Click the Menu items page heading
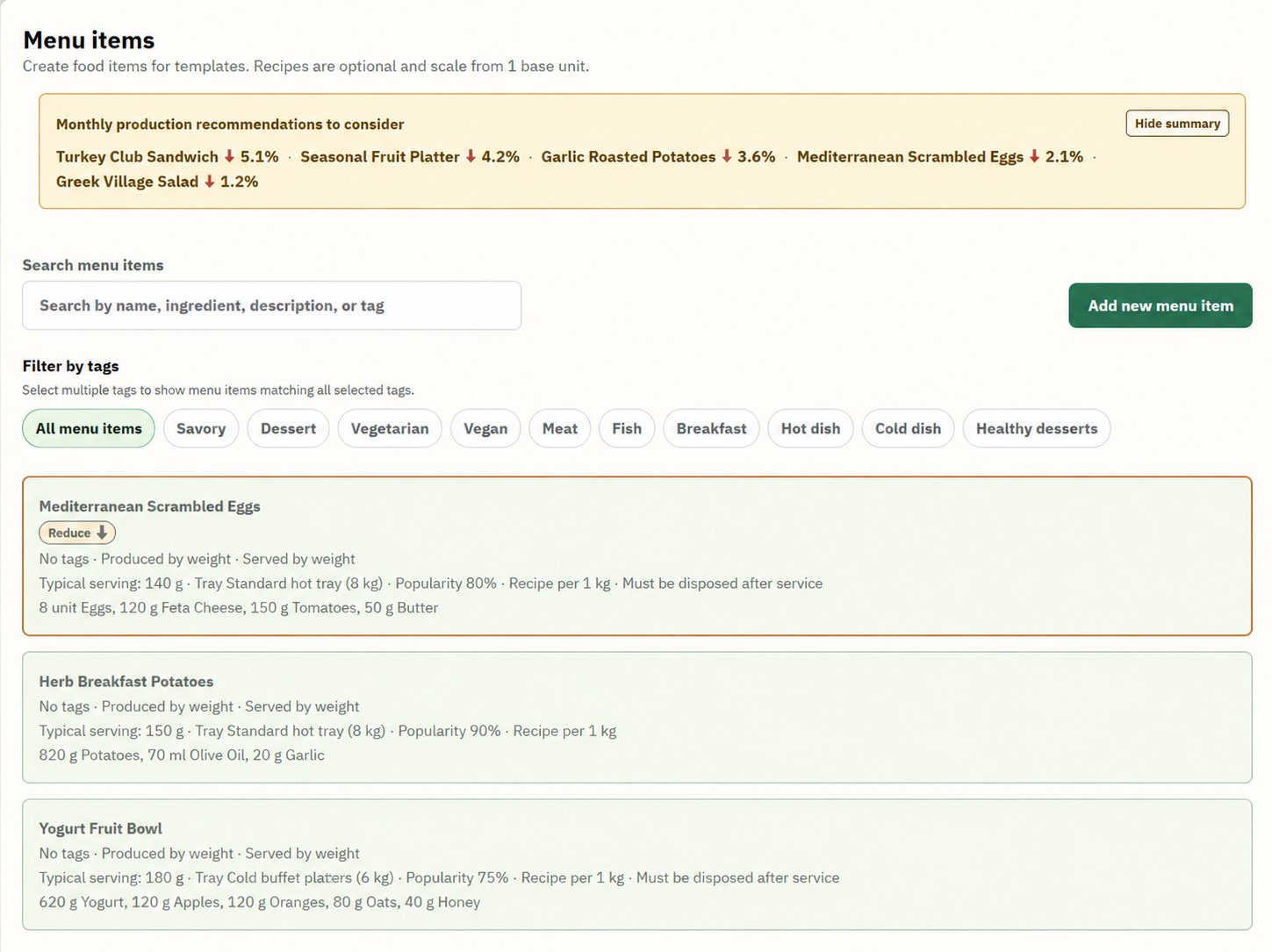Screen dimensions: 1272x952 click(89, 40)
